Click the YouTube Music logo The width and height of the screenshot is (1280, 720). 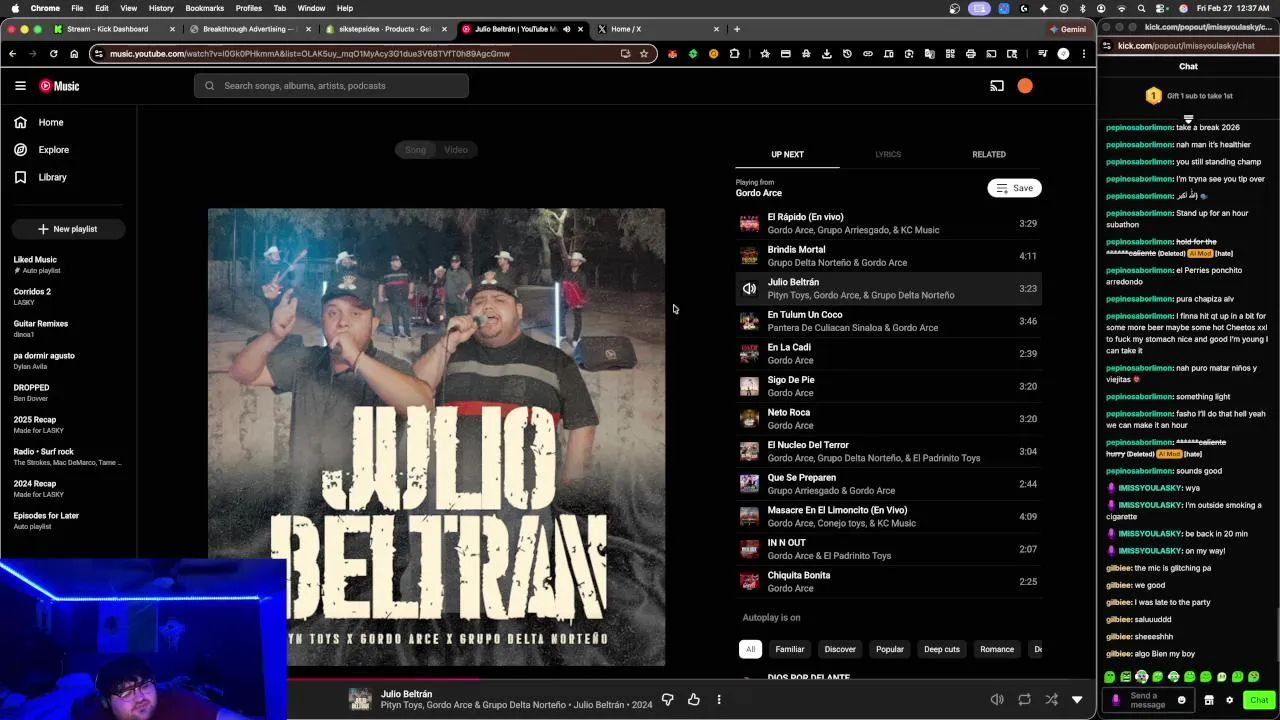(x=59, y=86)
